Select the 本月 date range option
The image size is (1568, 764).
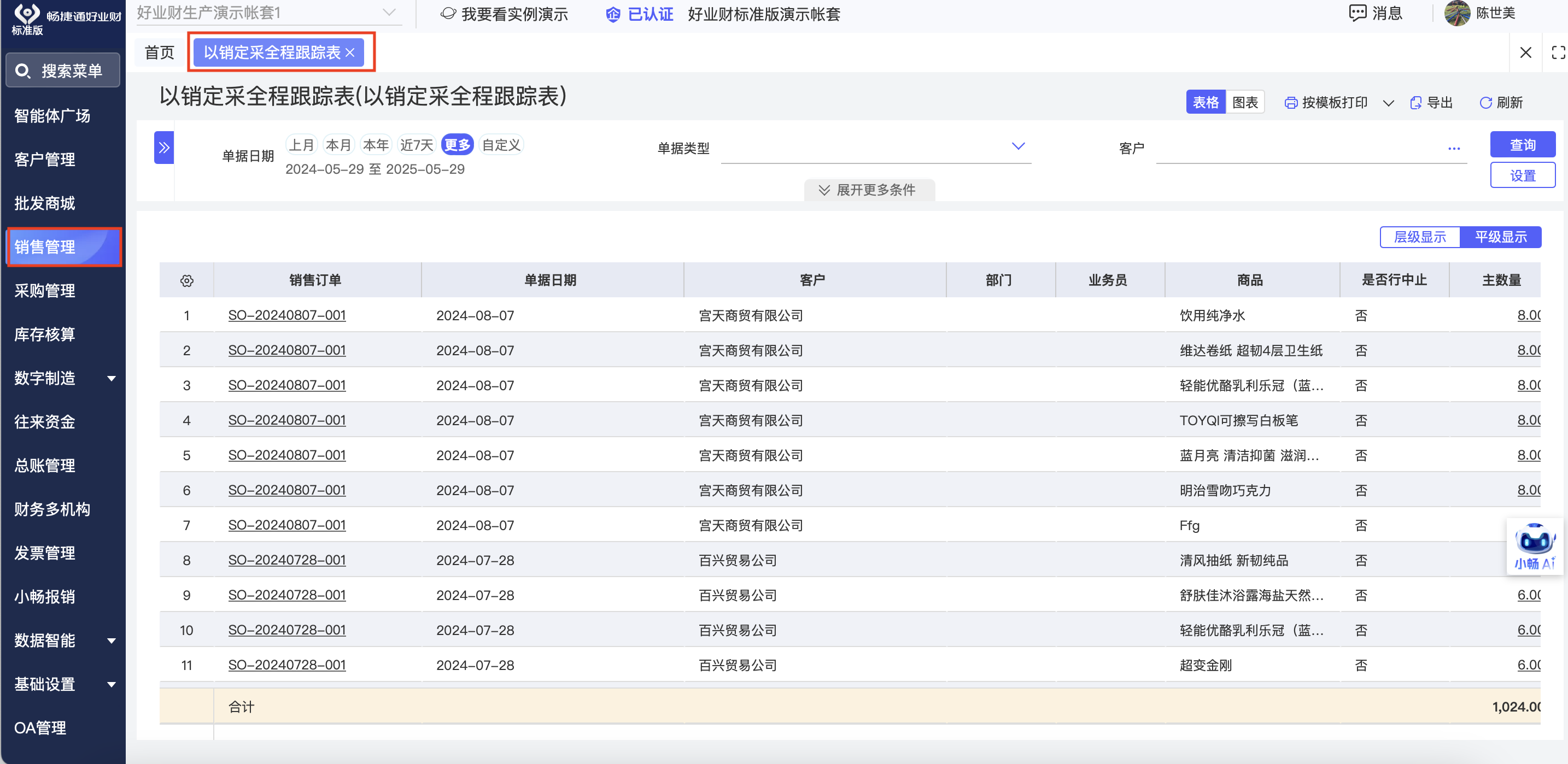click(x=338, y=145)
